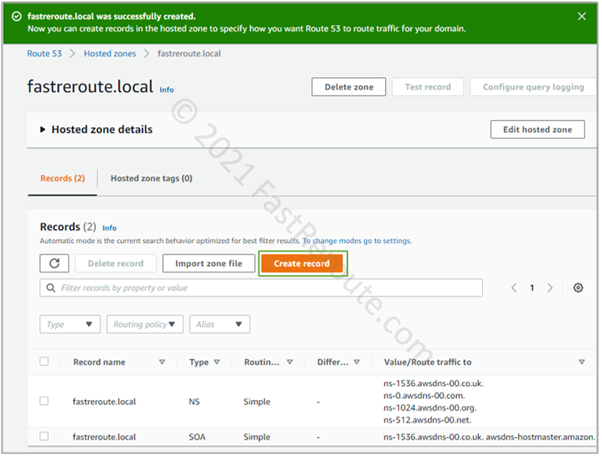Select the fastreroute.local SOA record checkbox

click(44, 436)
